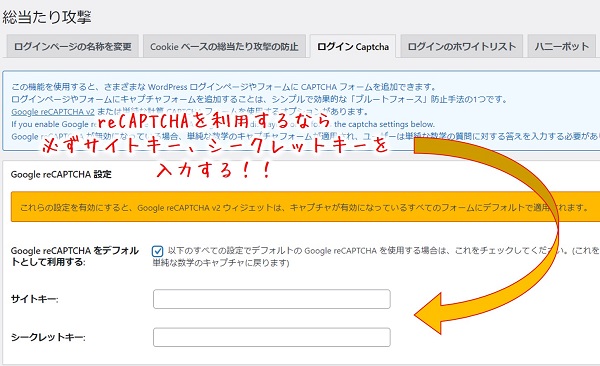Click the 総当たり攻撃 page heading
This screenshot has height=366, width=600.
pos(47,17)
